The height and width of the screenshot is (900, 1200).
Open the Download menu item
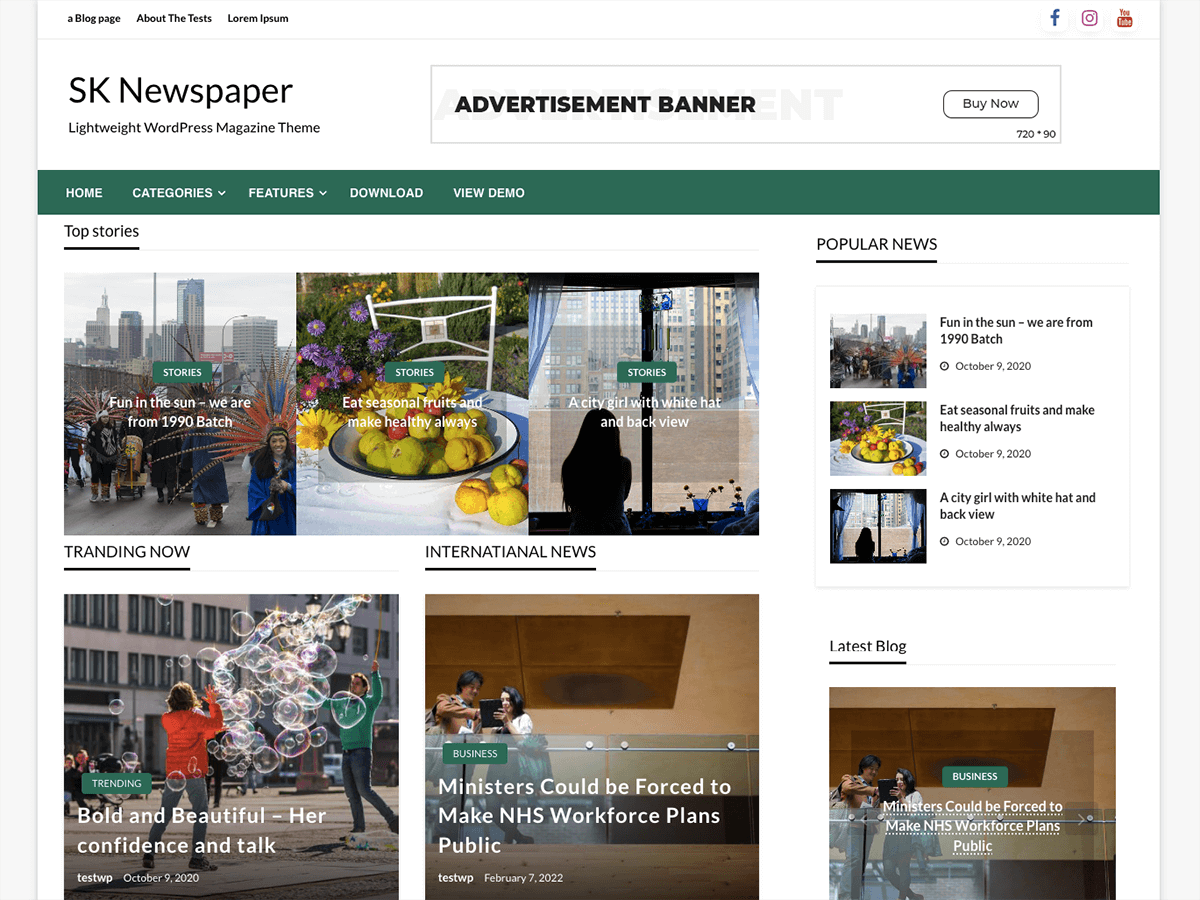click(386, 192)
